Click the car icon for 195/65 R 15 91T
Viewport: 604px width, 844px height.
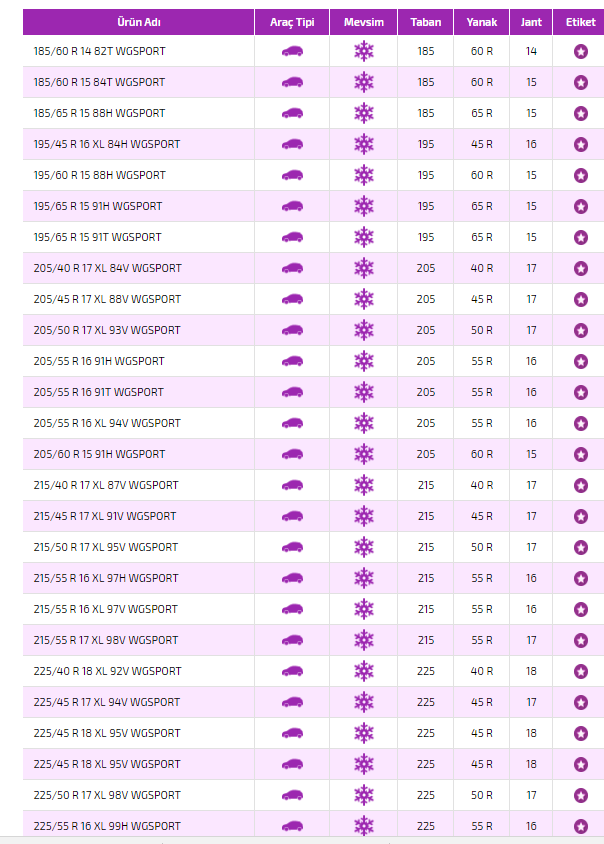291,238
